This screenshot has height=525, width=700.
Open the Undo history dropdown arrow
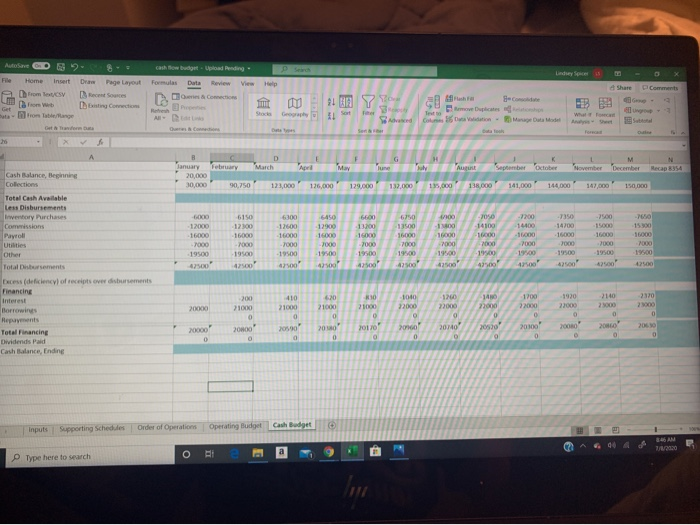click(82, 68)
